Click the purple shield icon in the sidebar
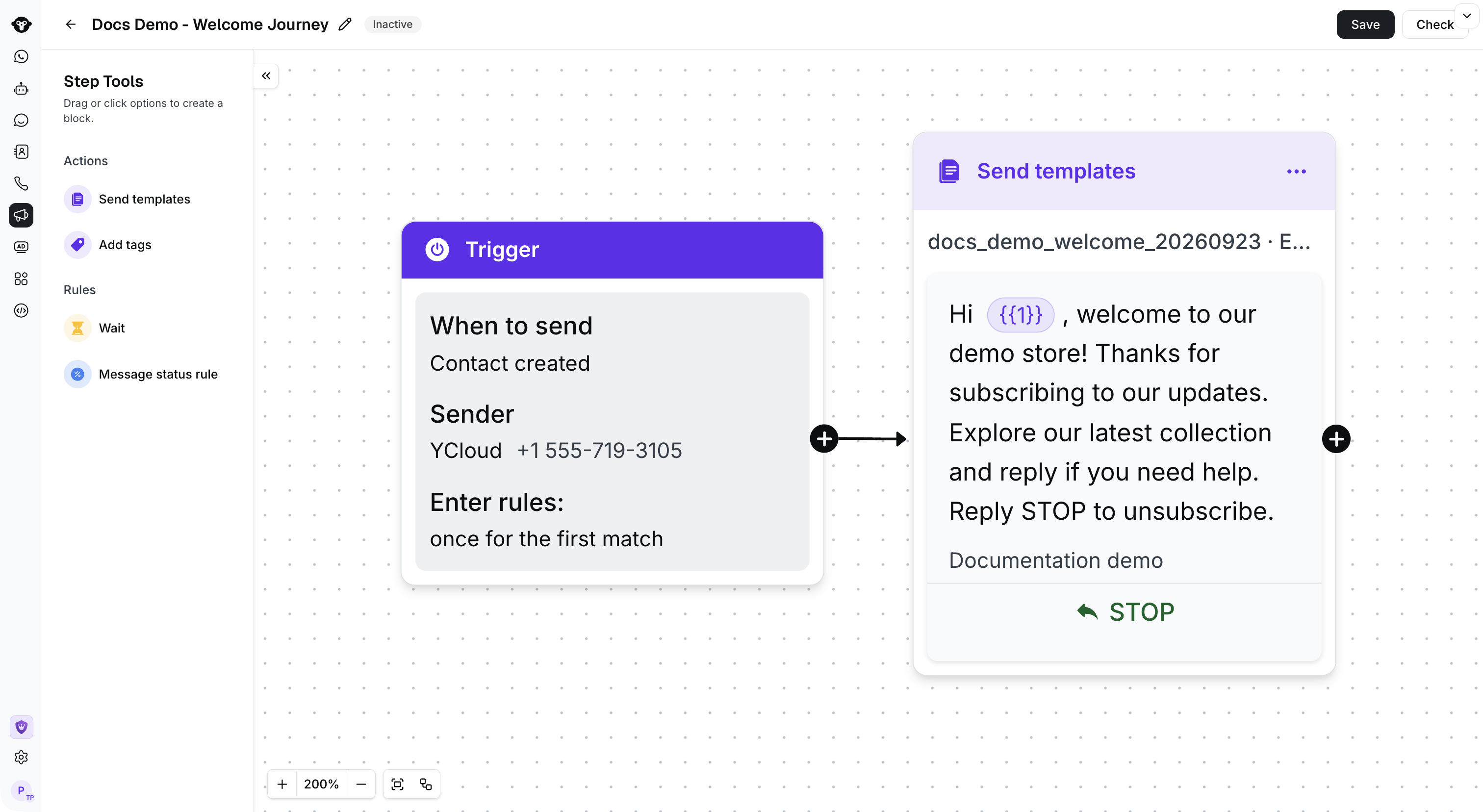The height and width of the screenshot is (812, 1483). 21,727
